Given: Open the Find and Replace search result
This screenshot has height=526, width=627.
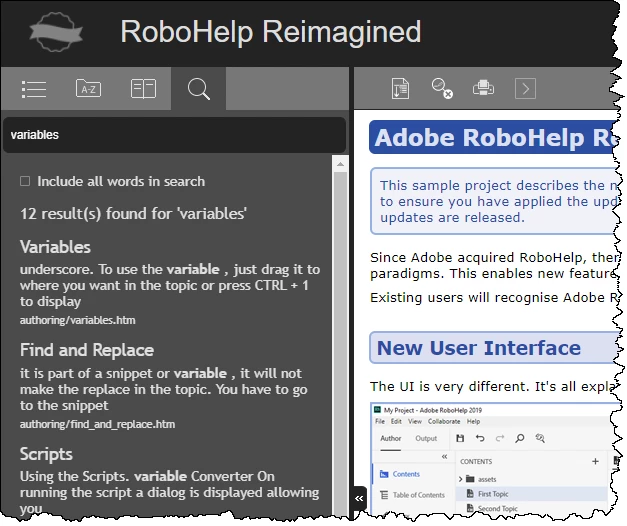Looking at the screenshot, I should click(87, 350).
